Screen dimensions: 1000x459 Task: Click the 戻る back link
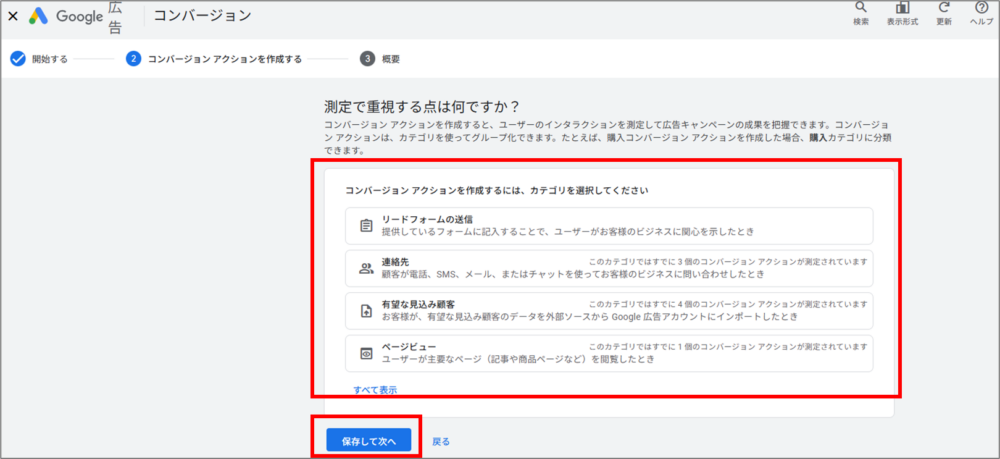(x=441, y=440)
